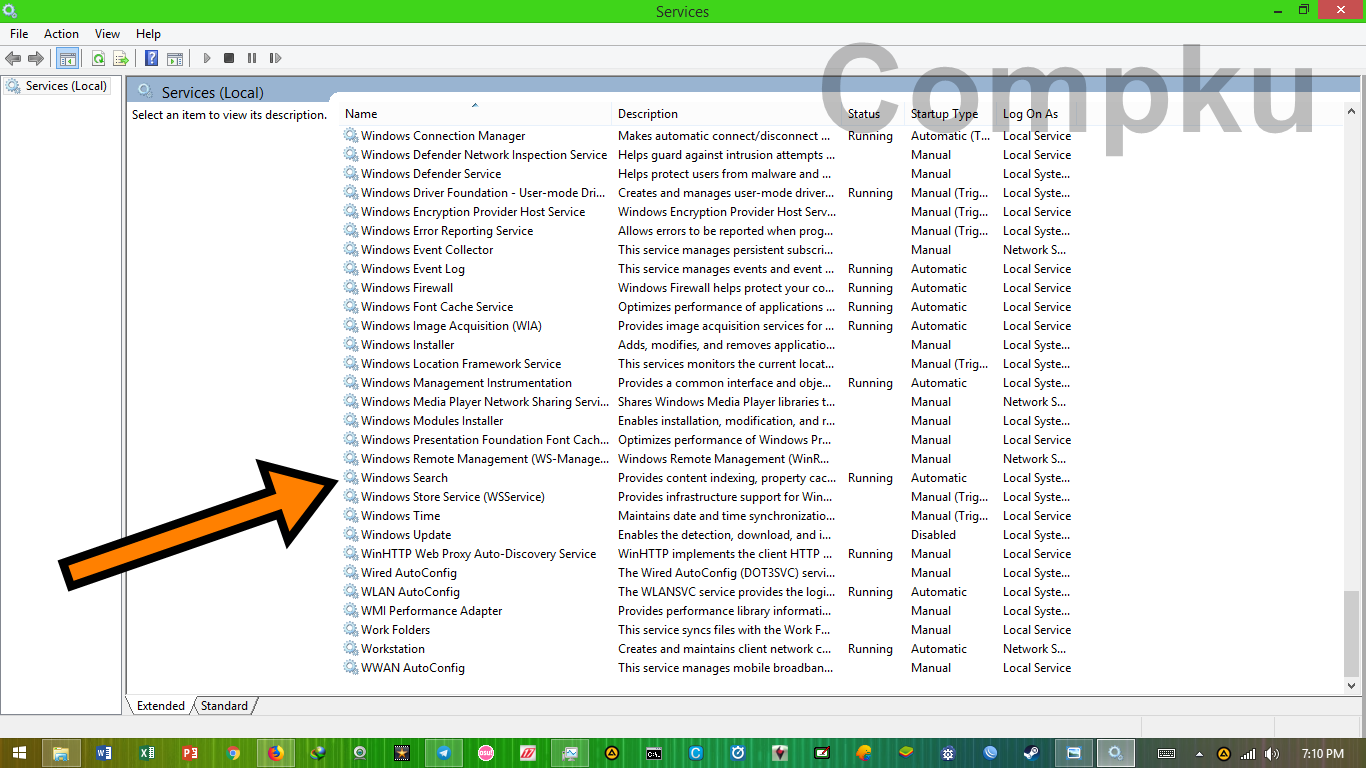Open the volume speaker tray icon
Viewport: 1366px width, 768px height.
pyautogui.click(x=1271, y=754)
